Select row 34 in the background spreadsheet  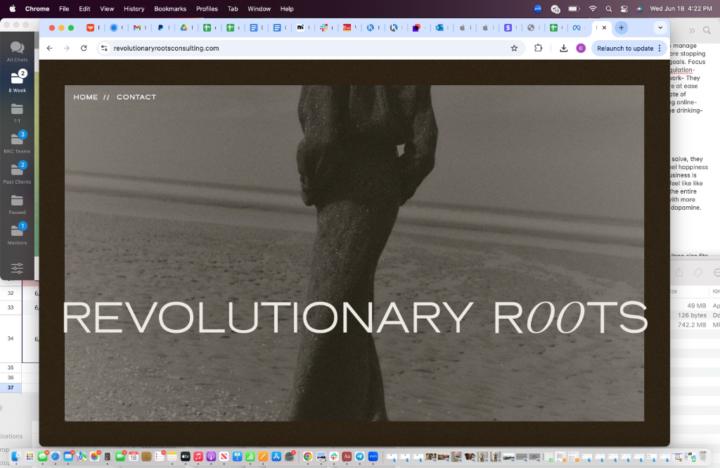tap(11, 338)
